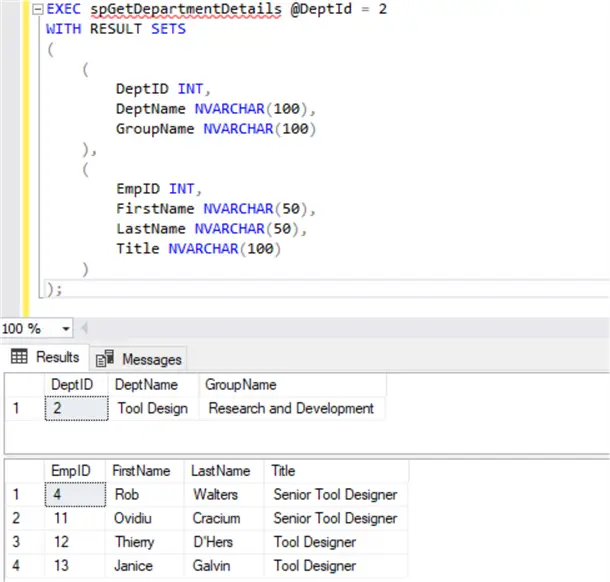Open the Messages tab

coord(151,359)
